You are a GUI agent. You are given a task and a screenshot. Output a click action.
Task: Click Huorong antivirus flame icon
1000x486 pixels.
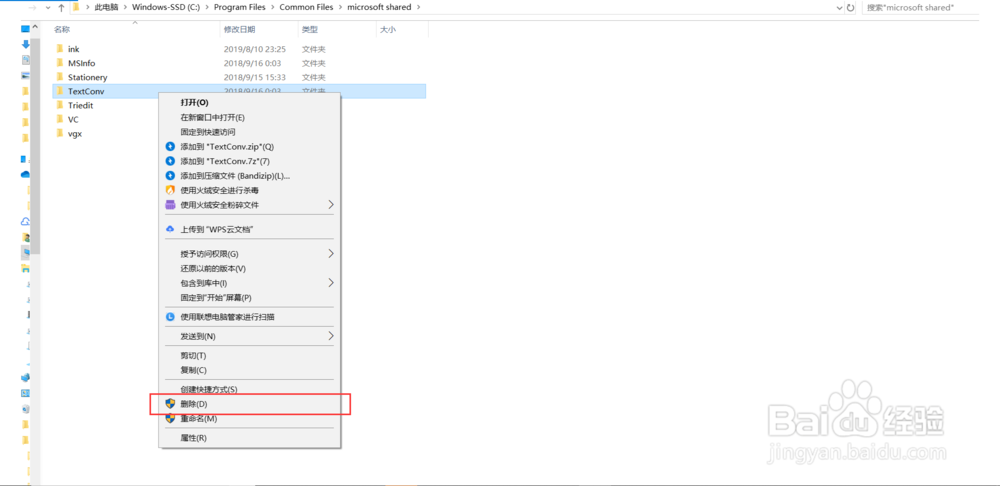coord(170,190)
